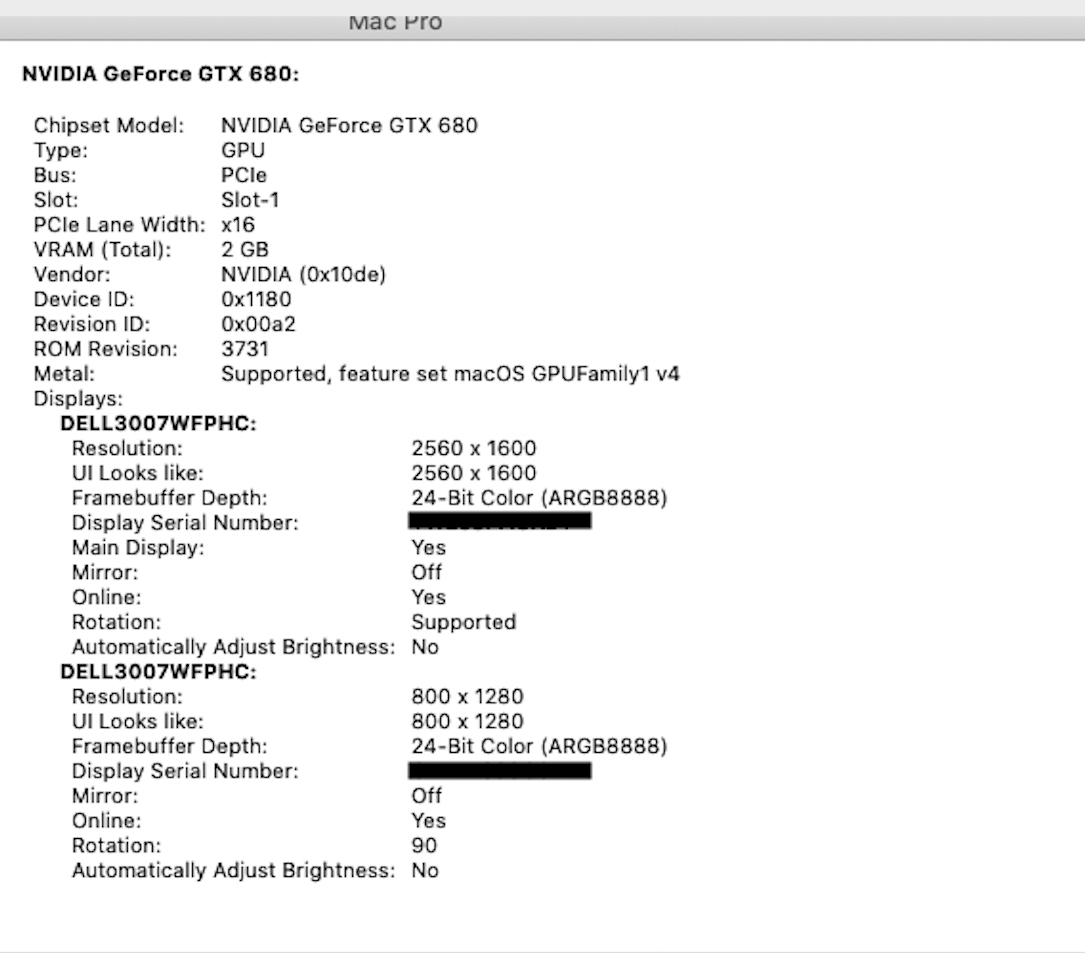Viewport: 1085px width, 953px height.
Task: Click the Chipset Model: label
Action: [109, 125]
